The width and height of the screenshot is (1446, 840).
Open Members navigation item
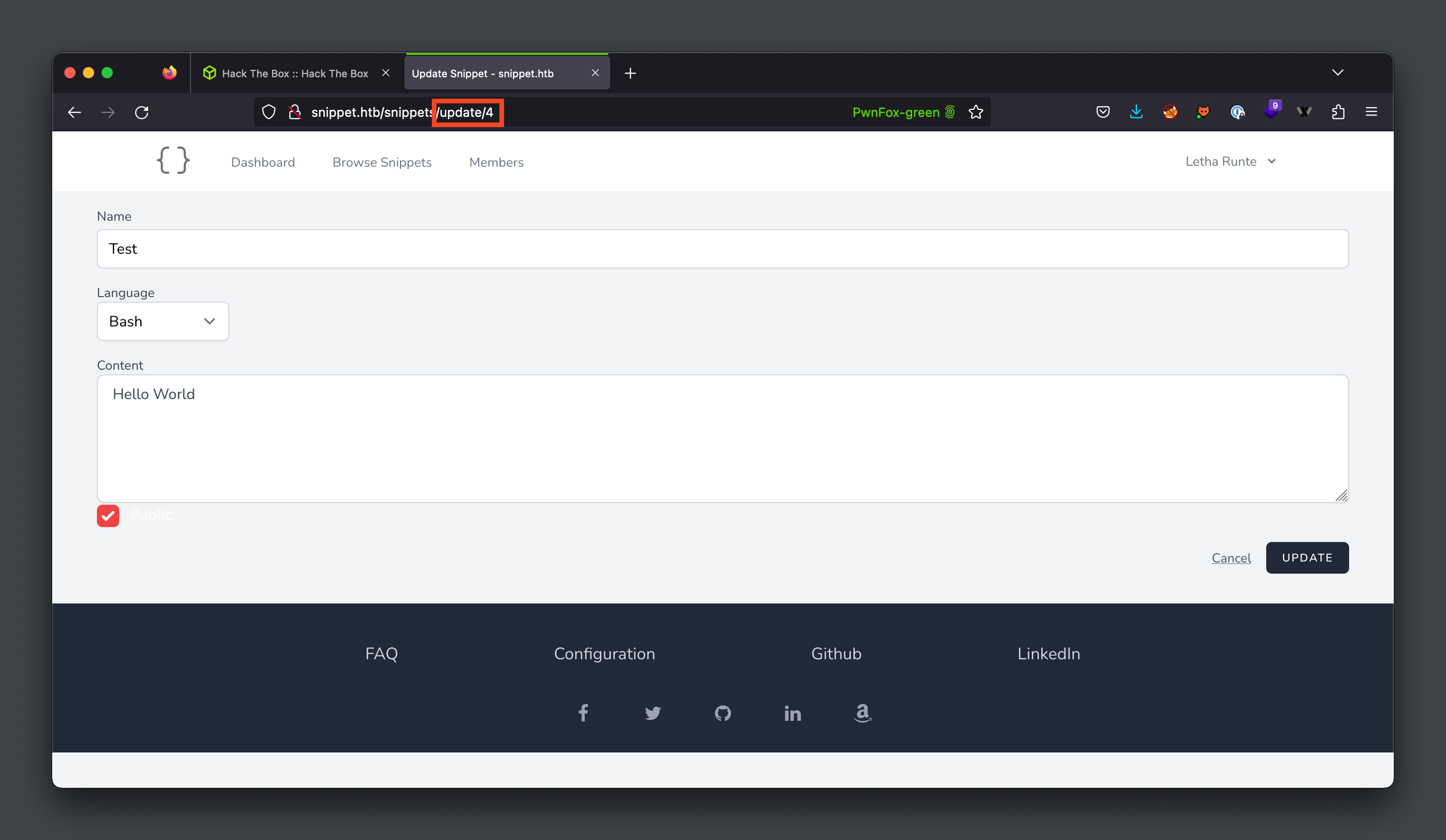(x=496, y=162)
